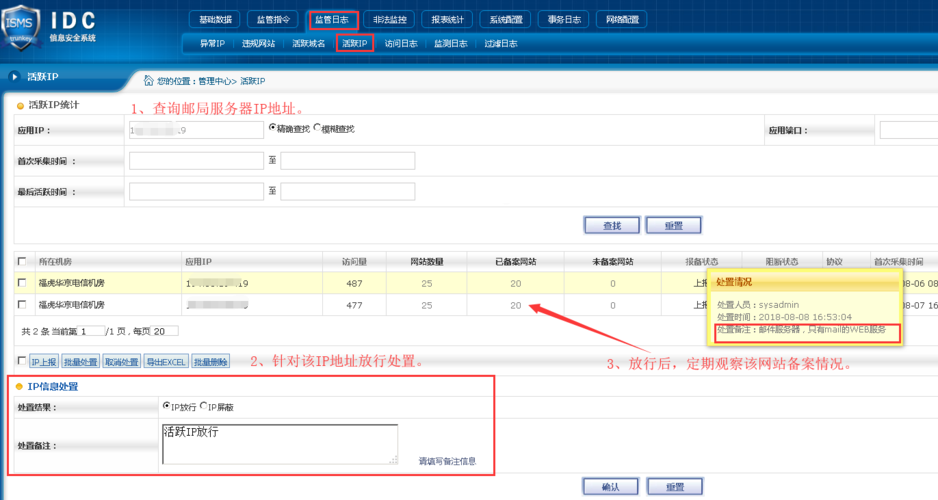Check the row with 477 visits
This screenshot has width=938, height=500.
[x=22, y=304]
